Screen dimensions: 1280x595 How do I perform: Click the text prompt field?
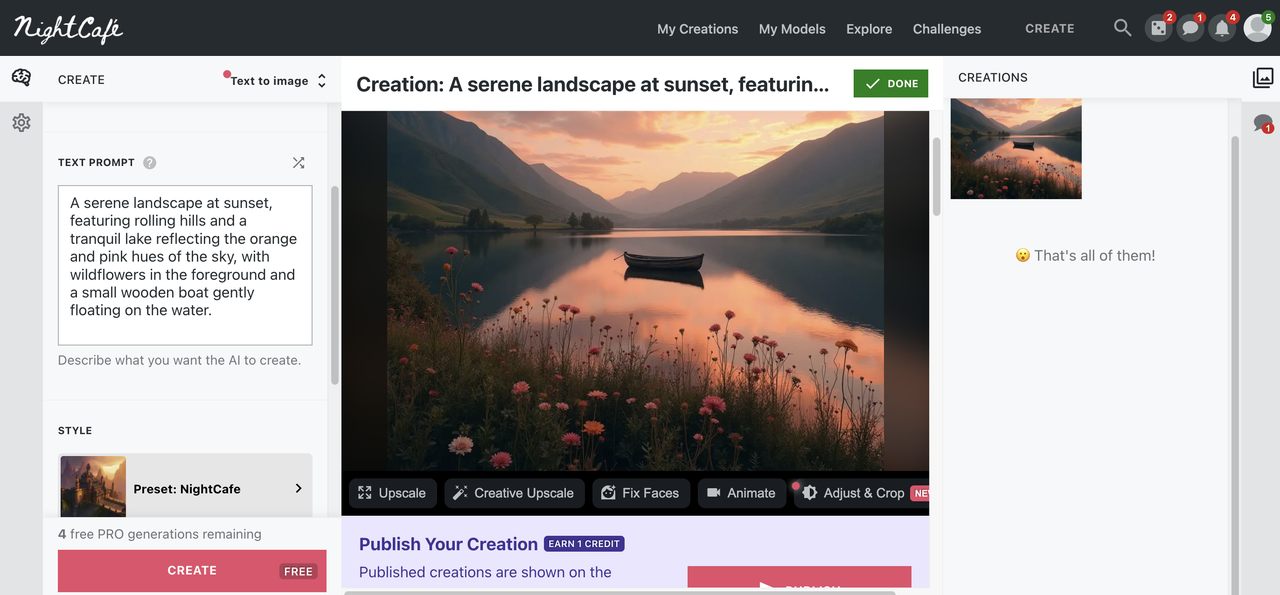click(185, 265)
